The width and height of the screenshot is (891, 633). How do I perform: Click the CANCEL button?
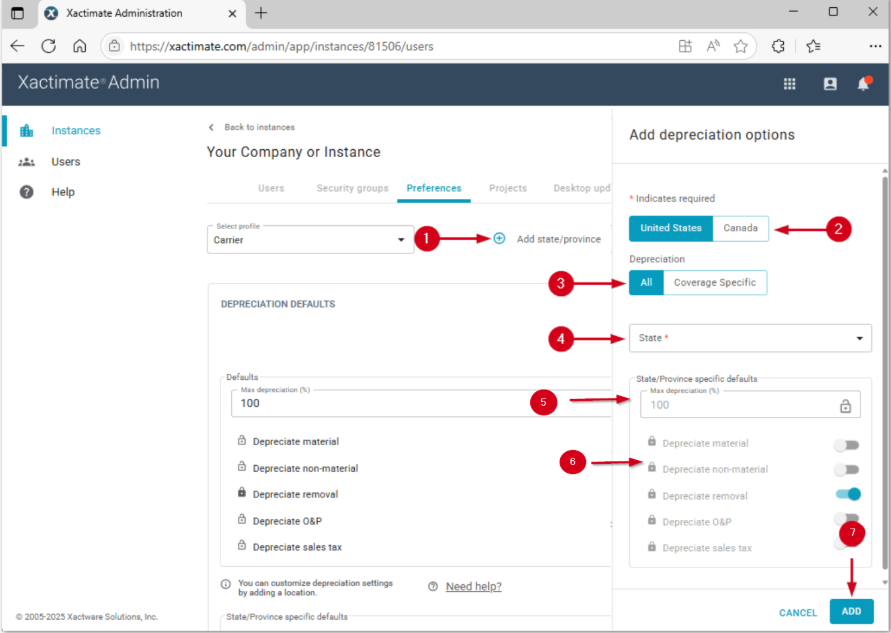click(x=798, y=613)
